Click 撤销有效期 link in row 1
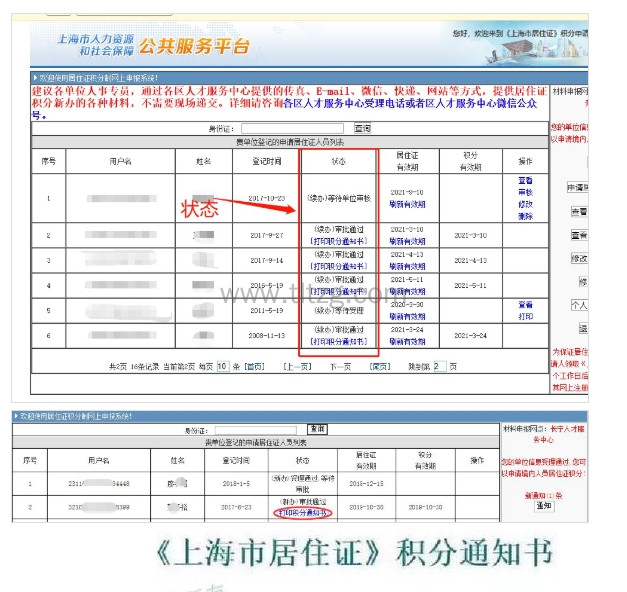 [x=407, y=203]
